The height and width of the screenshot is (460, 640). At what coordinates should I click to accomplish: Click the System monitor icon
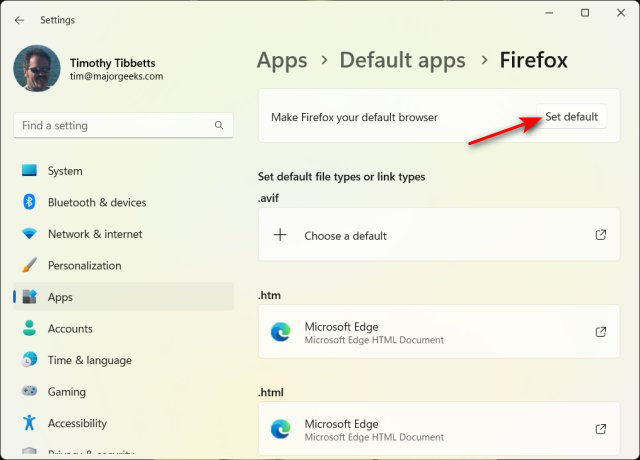pos(29,170)
